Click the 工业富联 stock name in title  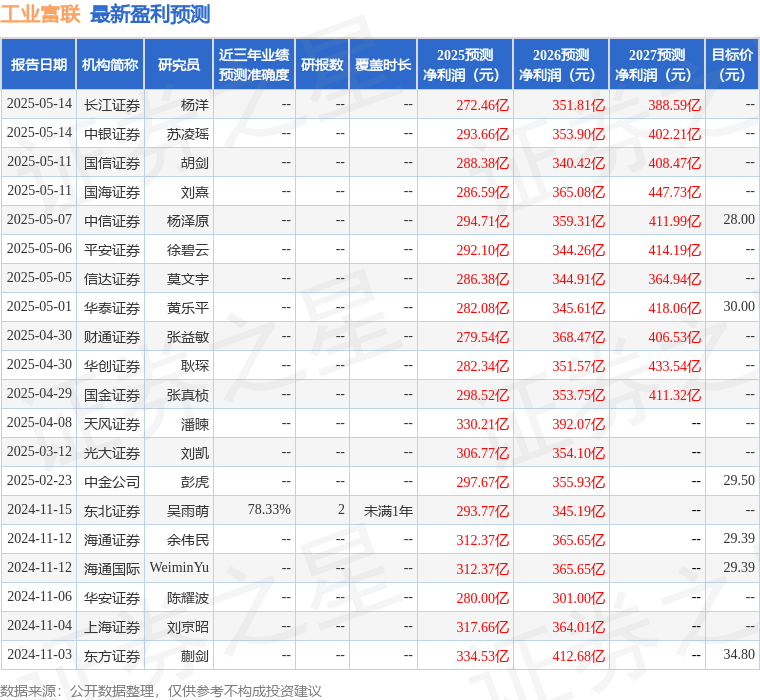pos(41,15)
